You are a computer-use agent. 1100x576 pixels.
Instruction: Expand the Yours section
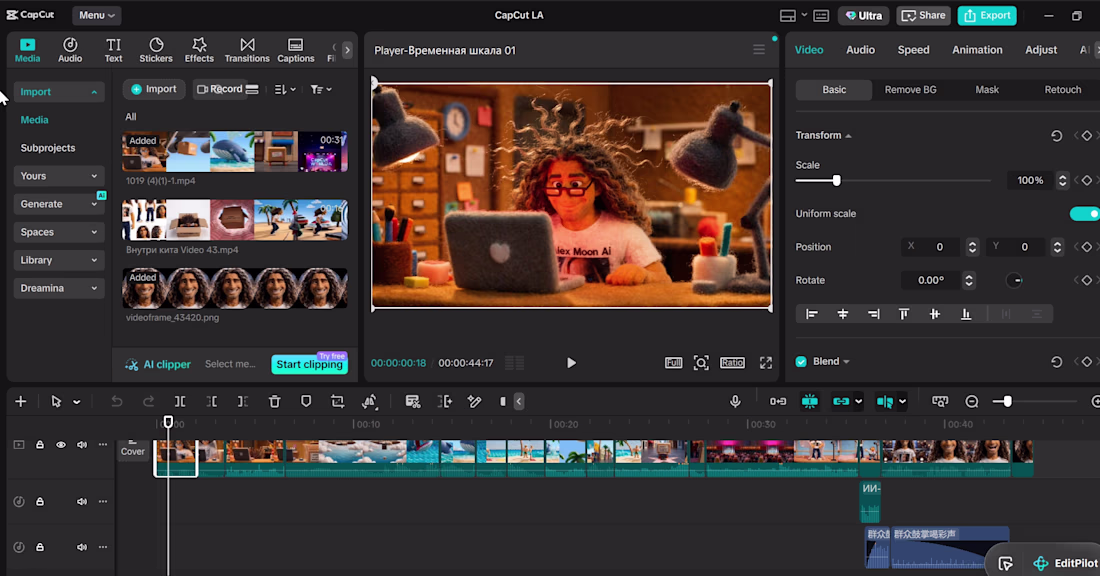[x=58, y=176]
